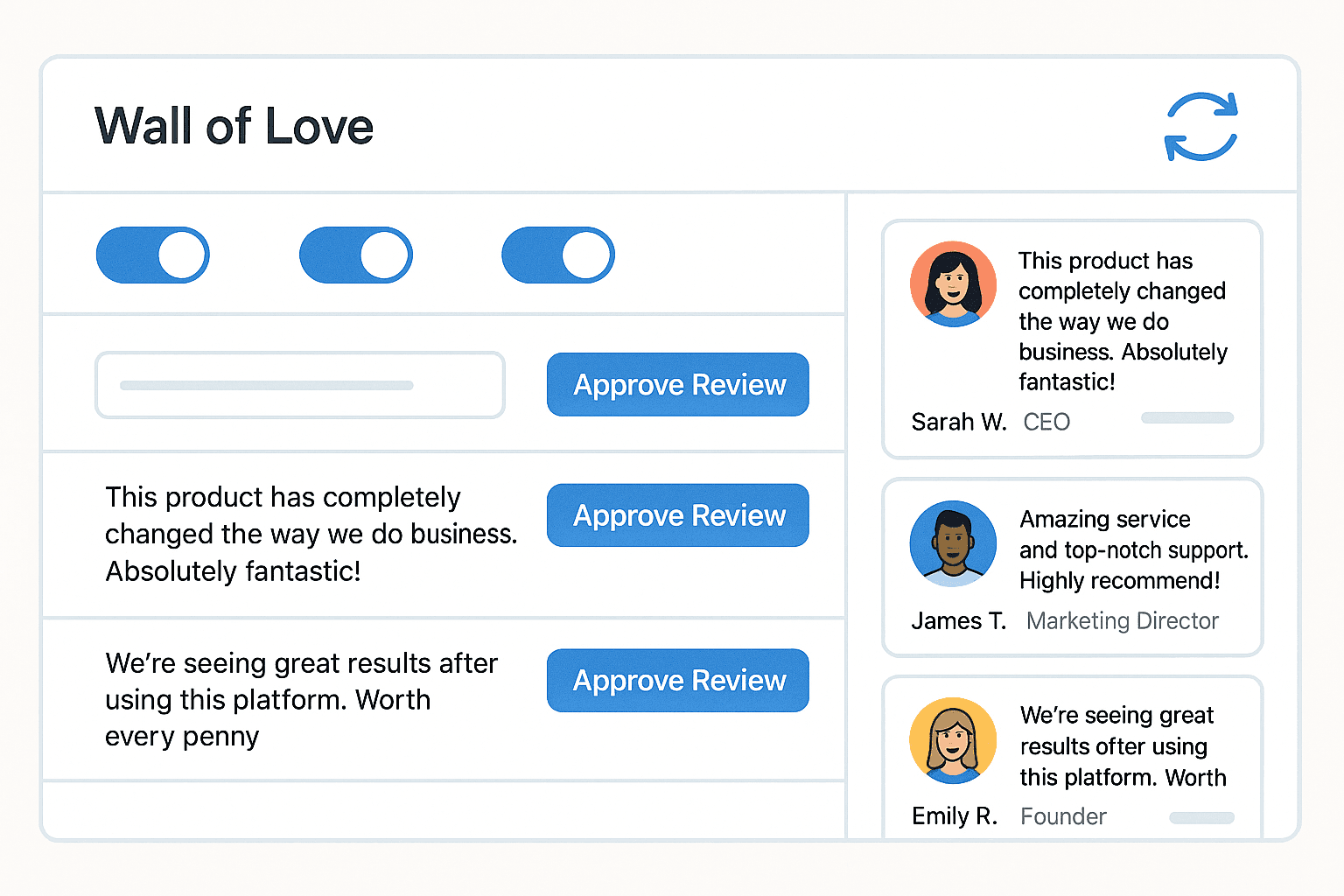1344x896 pixels.
Task: Click Sarah W.'s avatar picture
Action: click(953, 283)
